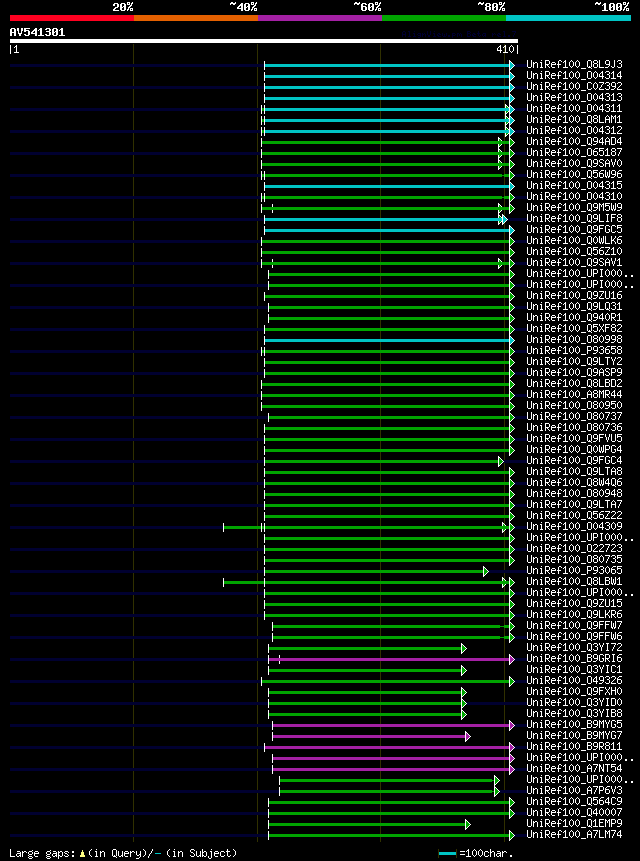
Task: Select the UniRef100_Q0WLK6 label
Action: 574,241
